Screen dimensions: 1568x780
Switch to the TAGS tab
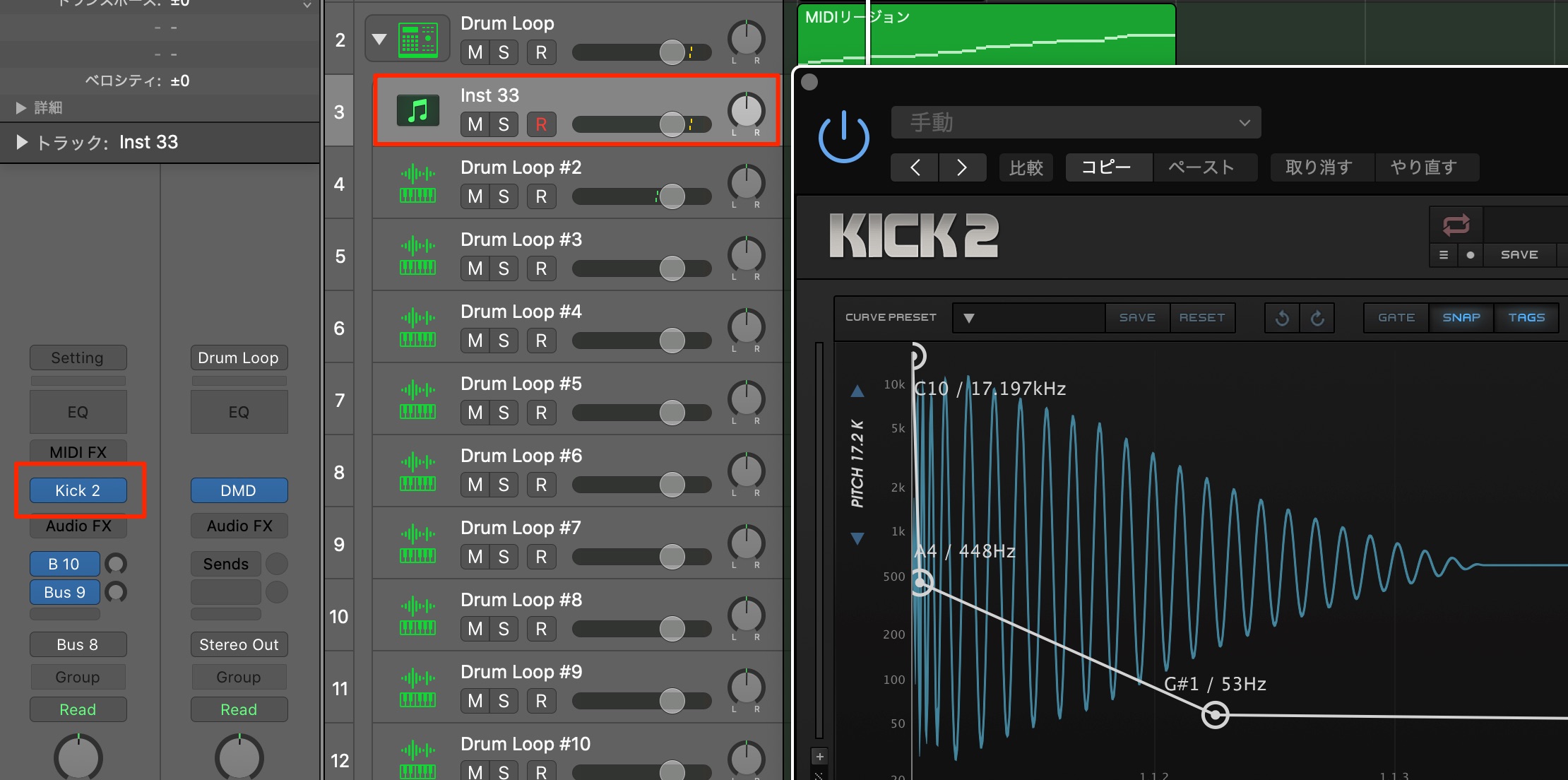pos(1526,318)
